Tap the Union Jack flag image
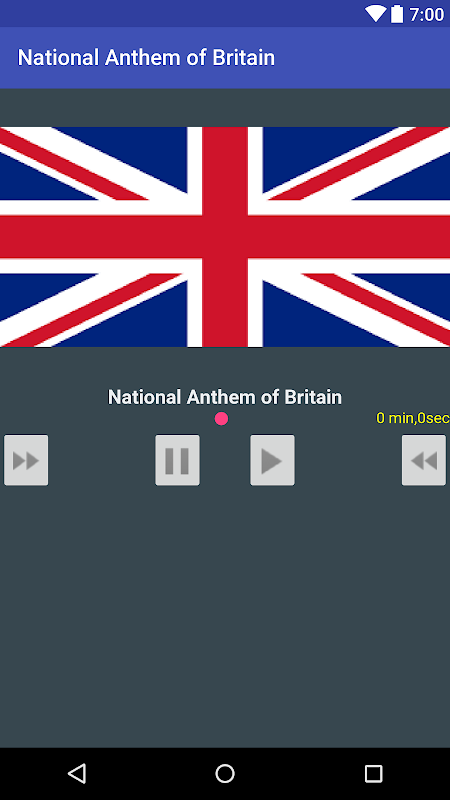The image size is (450, 800). 225,237
